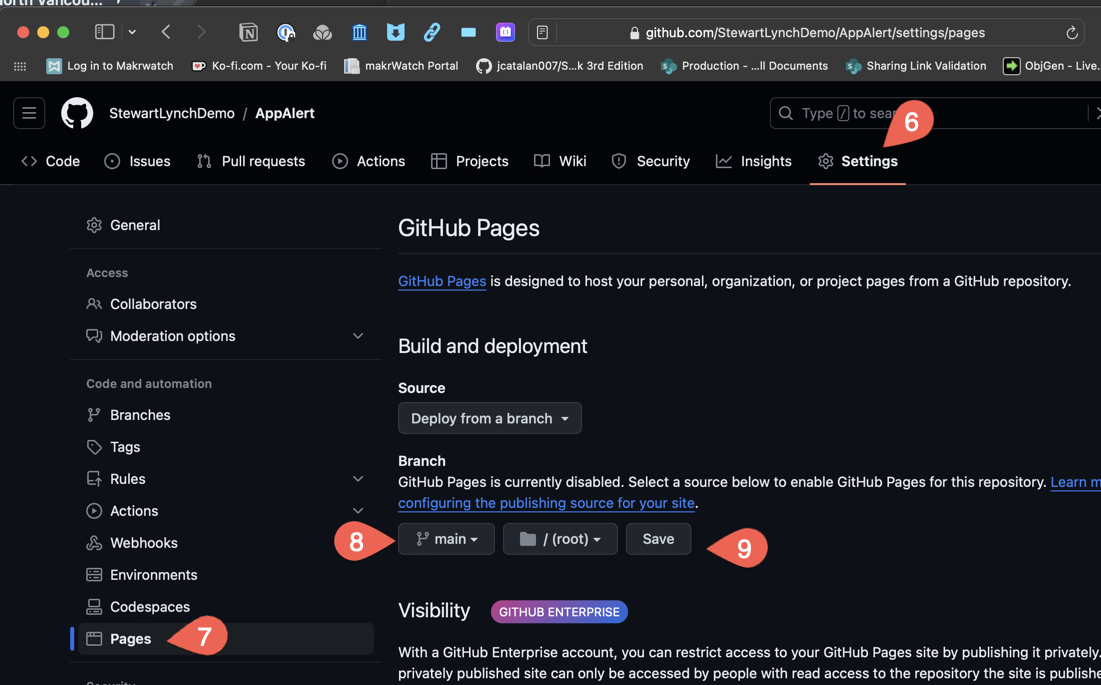Screen dimensions: 1101x685
Task: Toggle the Safari sidebar button
Action: 105,32
